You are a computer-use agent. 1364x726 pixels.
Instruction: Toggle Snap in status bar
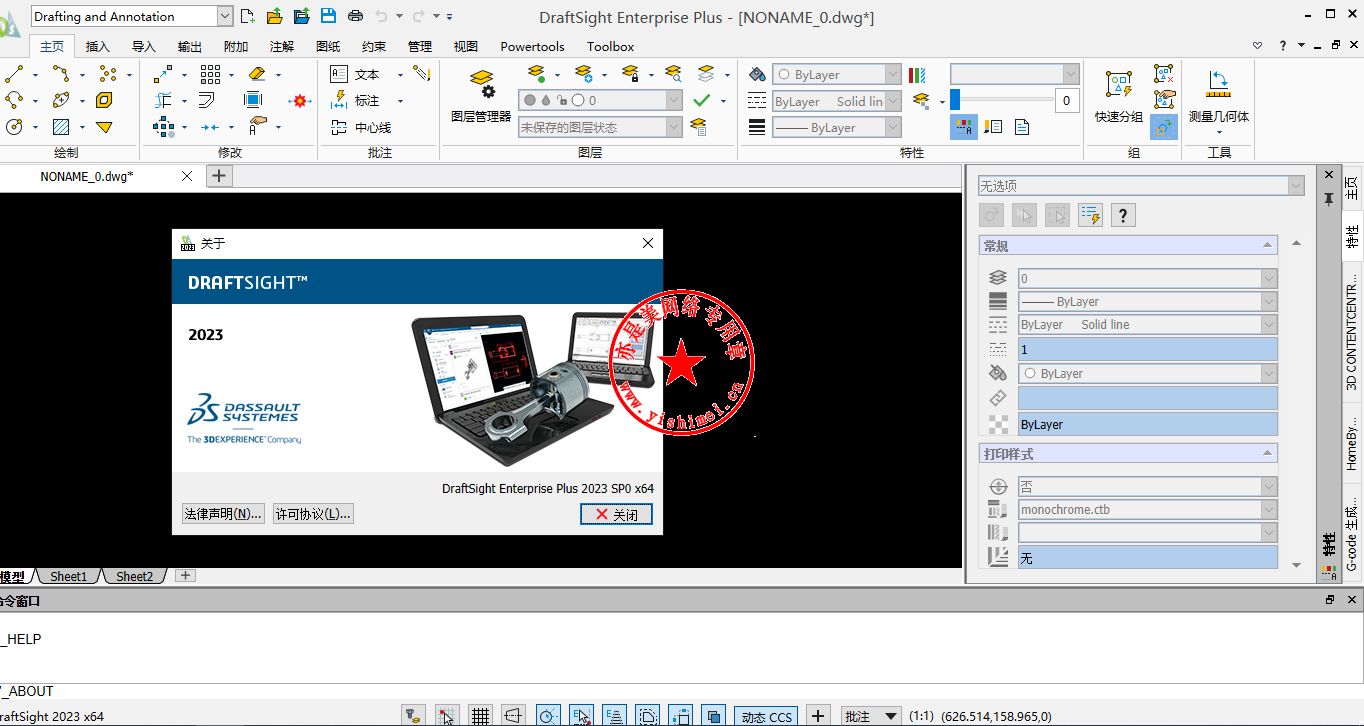point(446,716)
